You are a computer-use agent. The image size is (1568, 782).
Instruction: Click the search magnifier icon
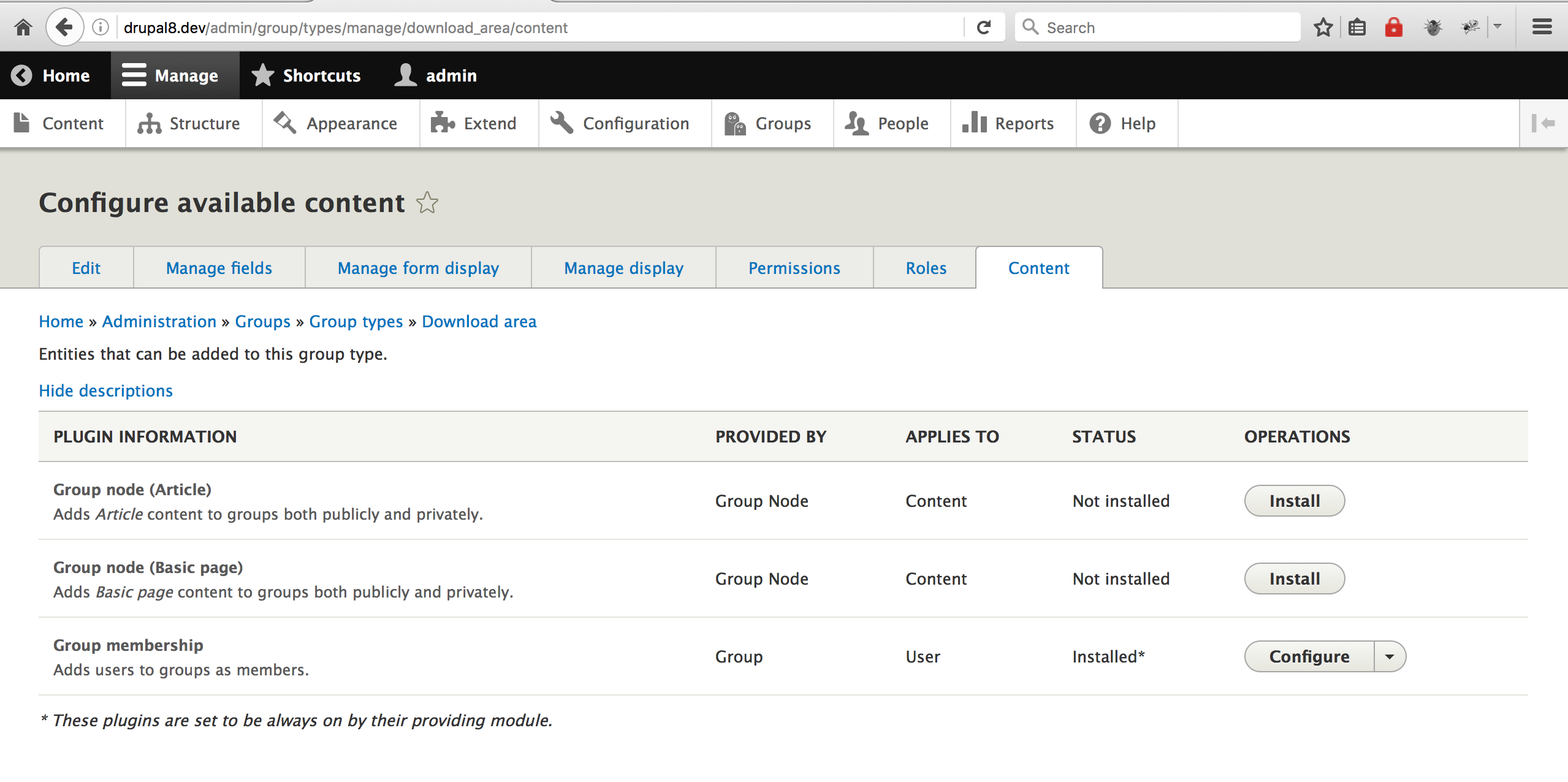pyautogui.click(x=1030, y=27)
